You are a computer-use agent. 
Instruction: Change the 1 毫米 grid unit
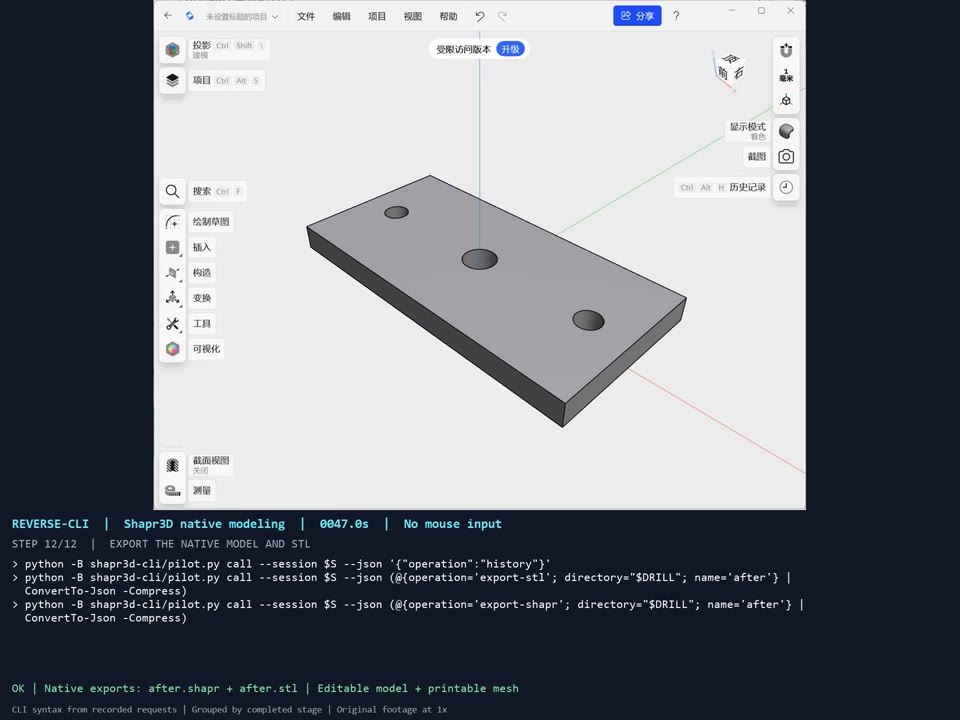click(x=786, y=75)
